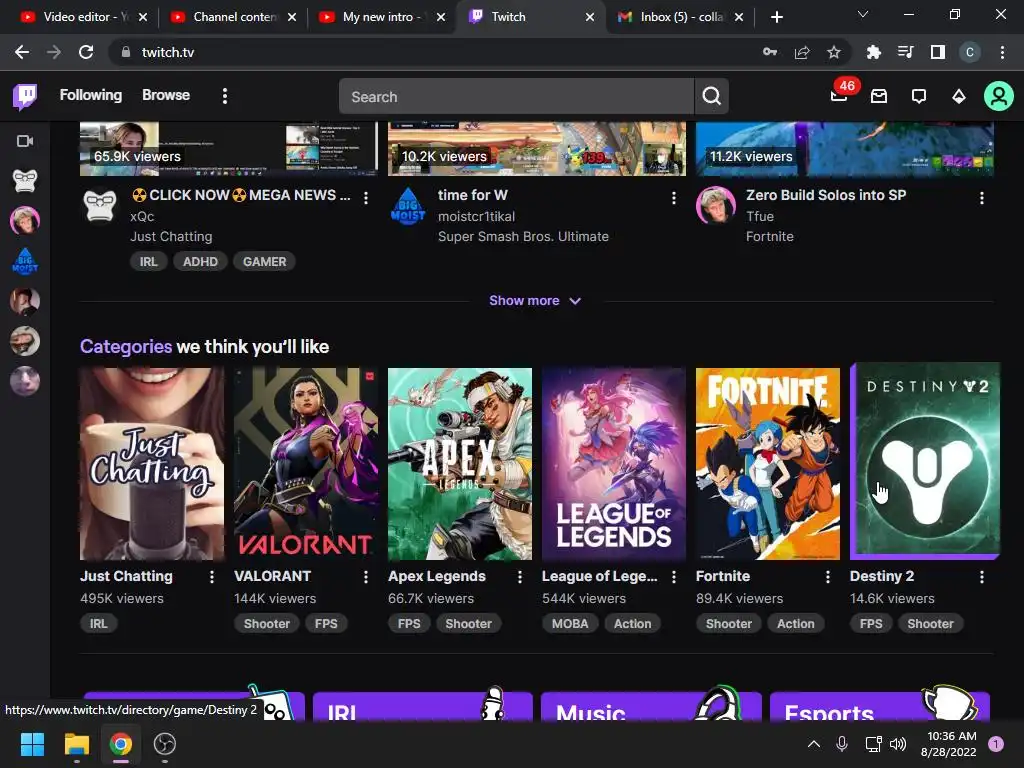The height and width of the screenshot is (768, 1024).
Task: Open xQc stream thumbnail with 65.9K viewers
Action: tap(229, 149)
